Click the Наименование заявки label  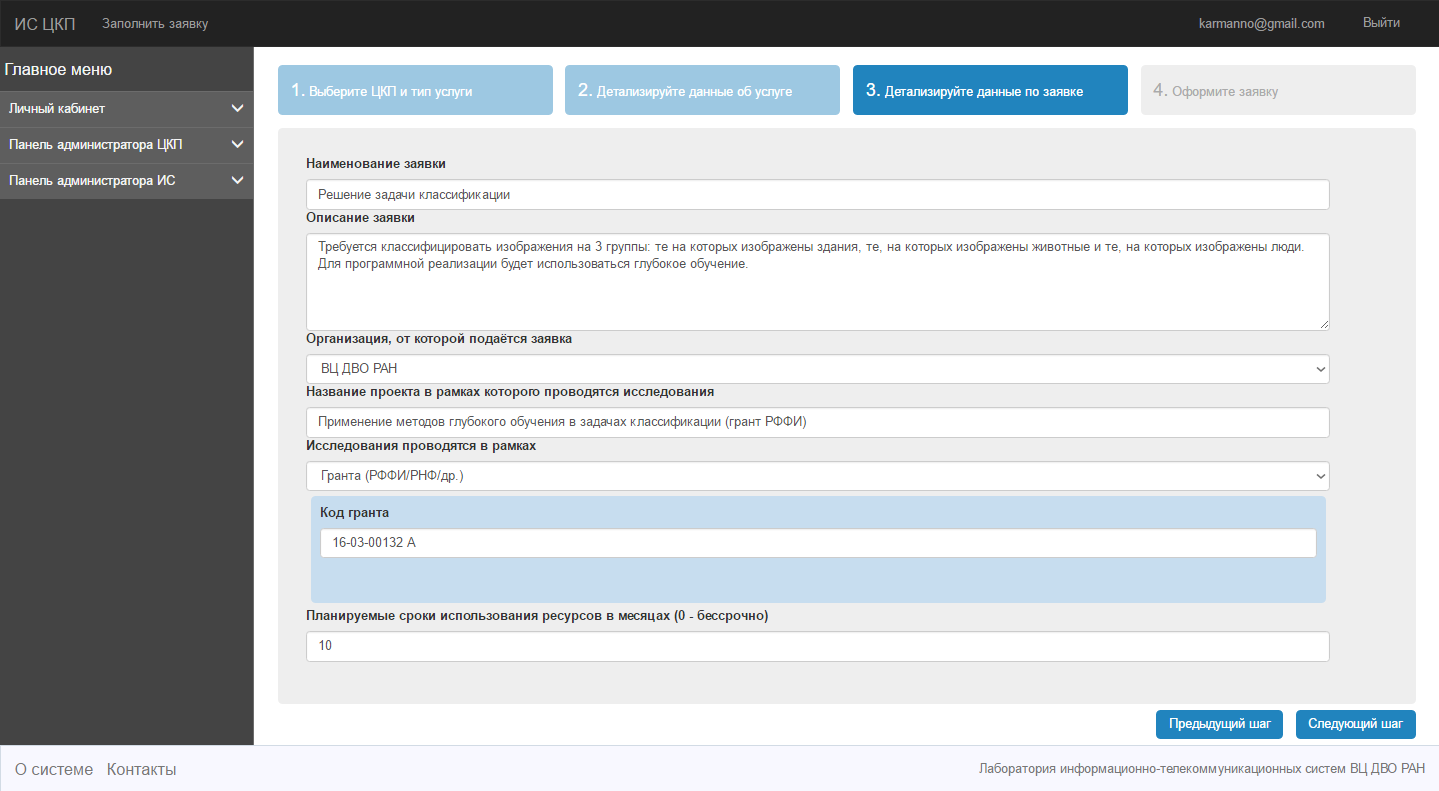pos(376,163)
